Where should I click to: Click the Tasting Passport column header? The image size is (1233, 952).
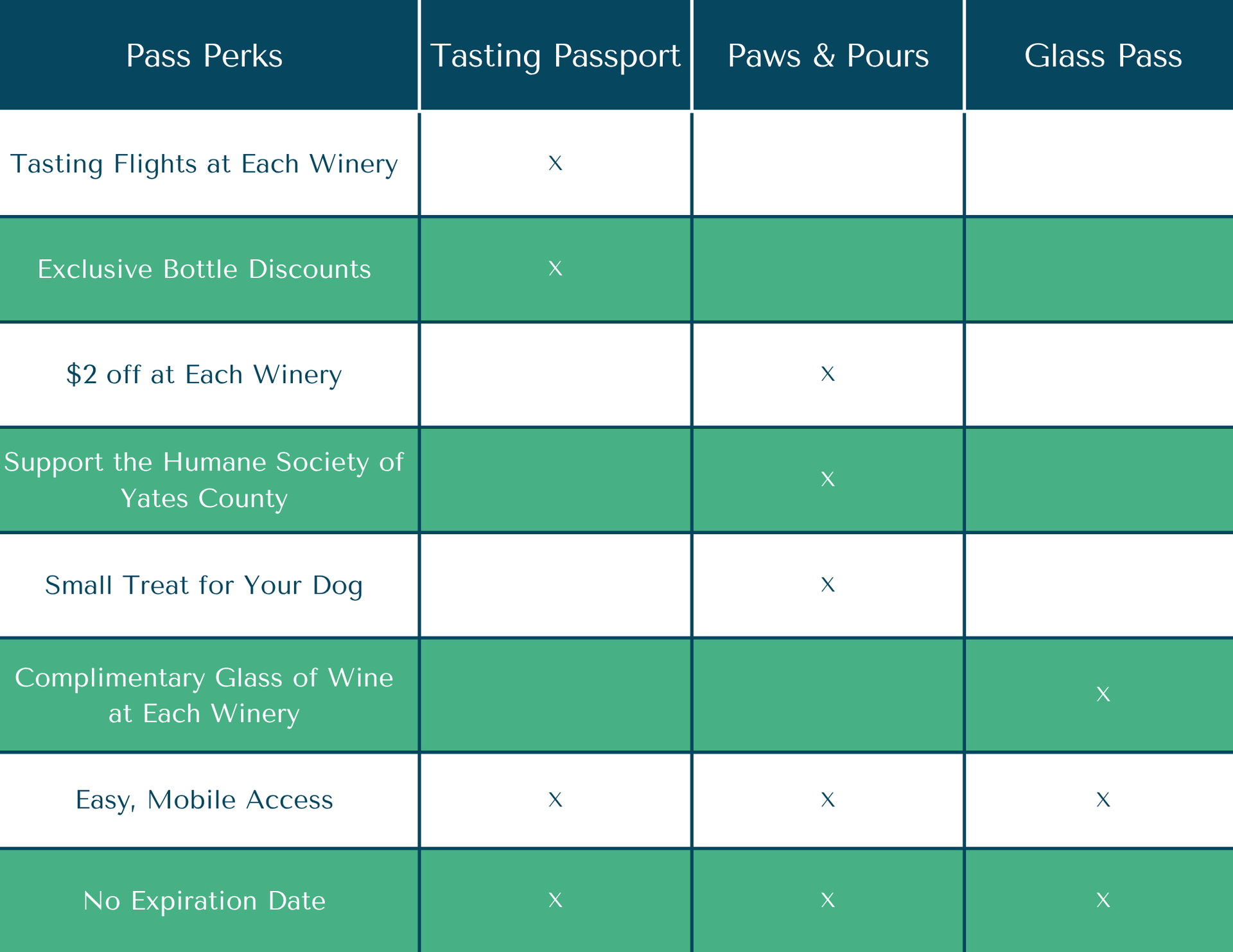point(555,56)
